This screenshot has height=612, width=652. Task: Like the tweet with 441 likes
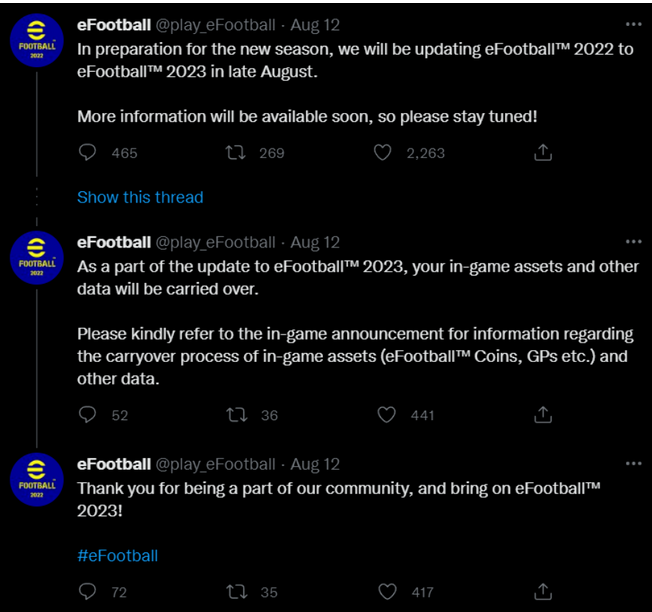[386, 415]
